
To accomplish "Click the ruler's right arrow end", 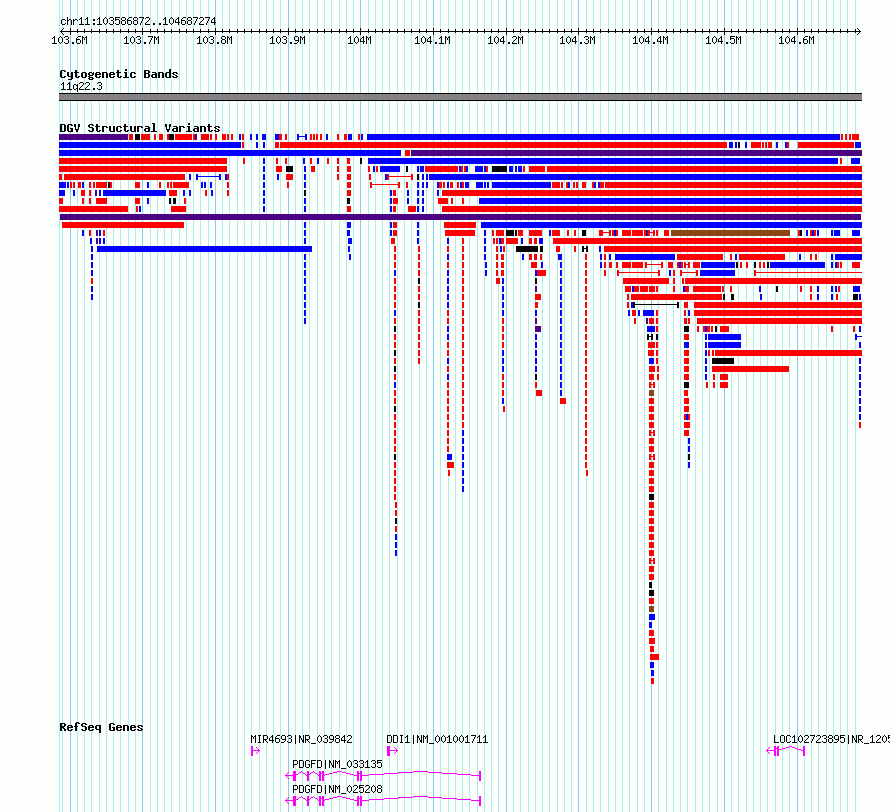I will coord(859,31).
